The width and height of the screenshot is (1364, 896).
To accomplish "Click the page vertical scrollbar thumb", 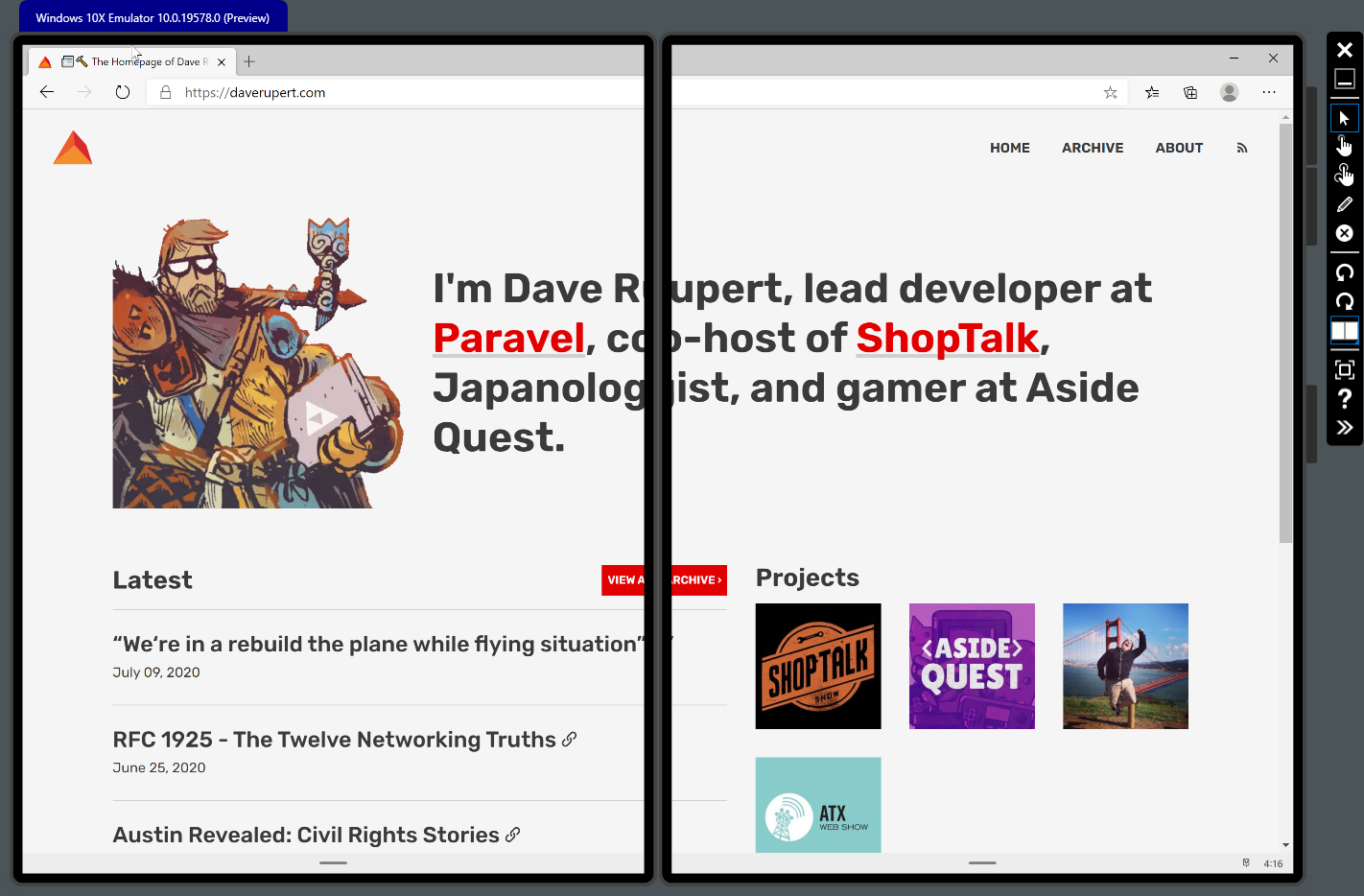I will click(1285, 332).
